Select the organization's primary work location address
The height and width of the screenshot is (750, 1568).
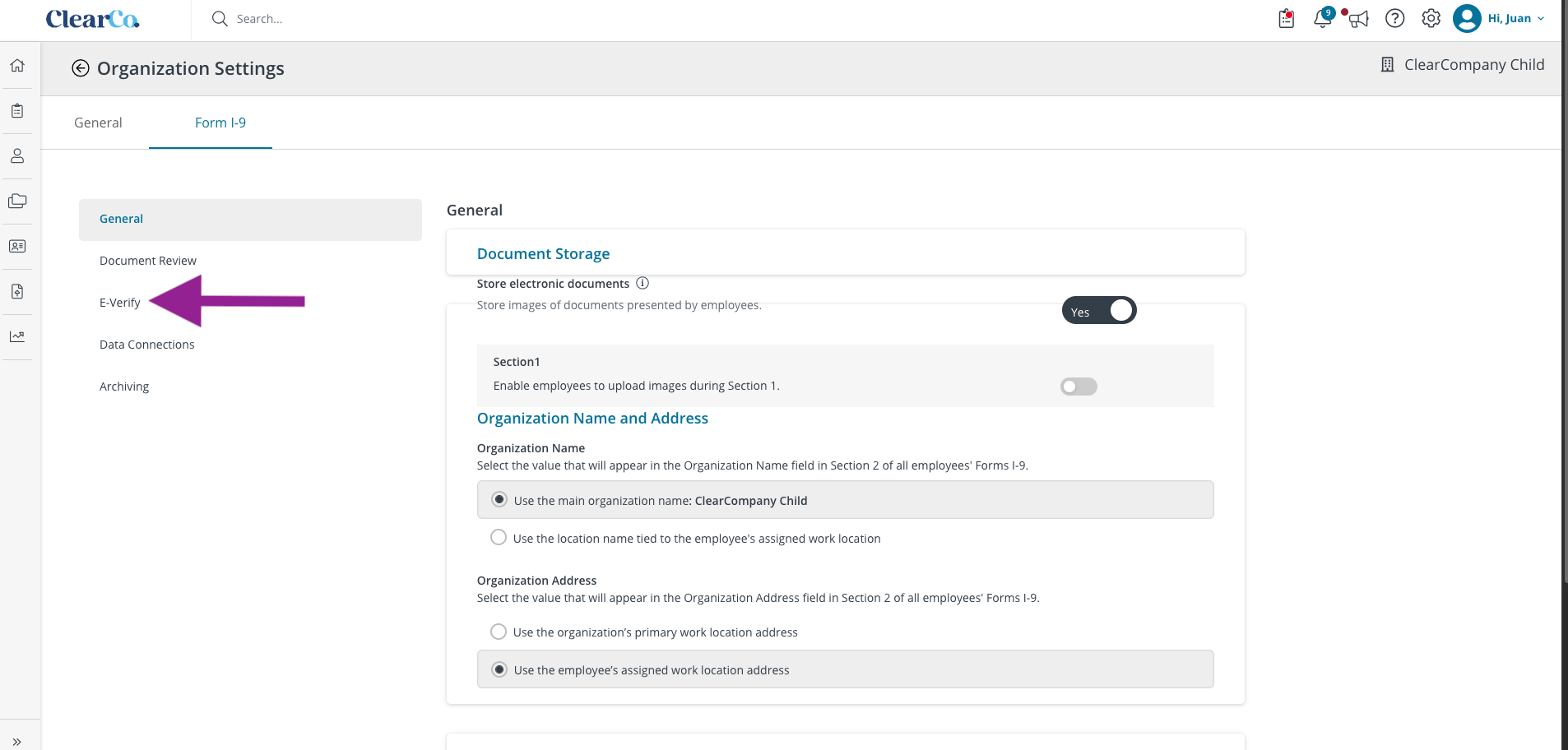click(x=499, y=632)
